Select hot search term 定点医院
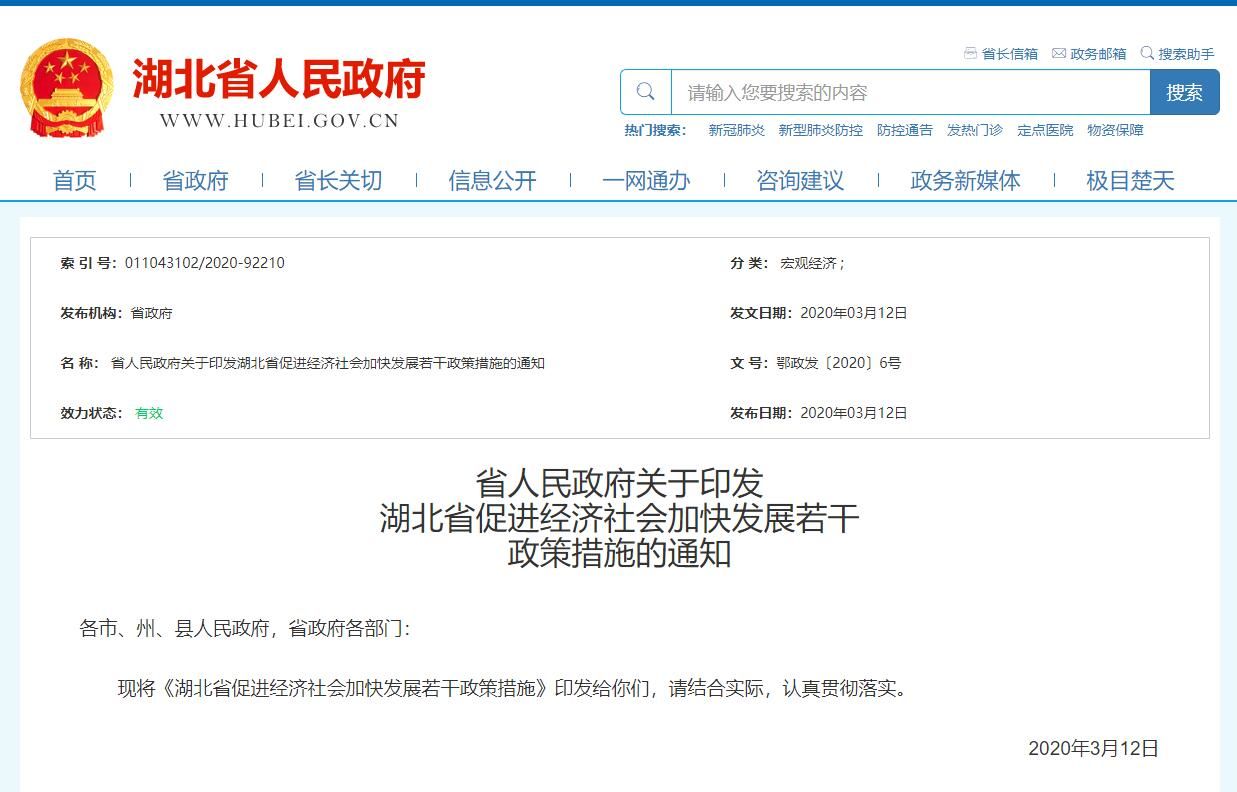This screenshot has height=792, width=1237. 1044,130
